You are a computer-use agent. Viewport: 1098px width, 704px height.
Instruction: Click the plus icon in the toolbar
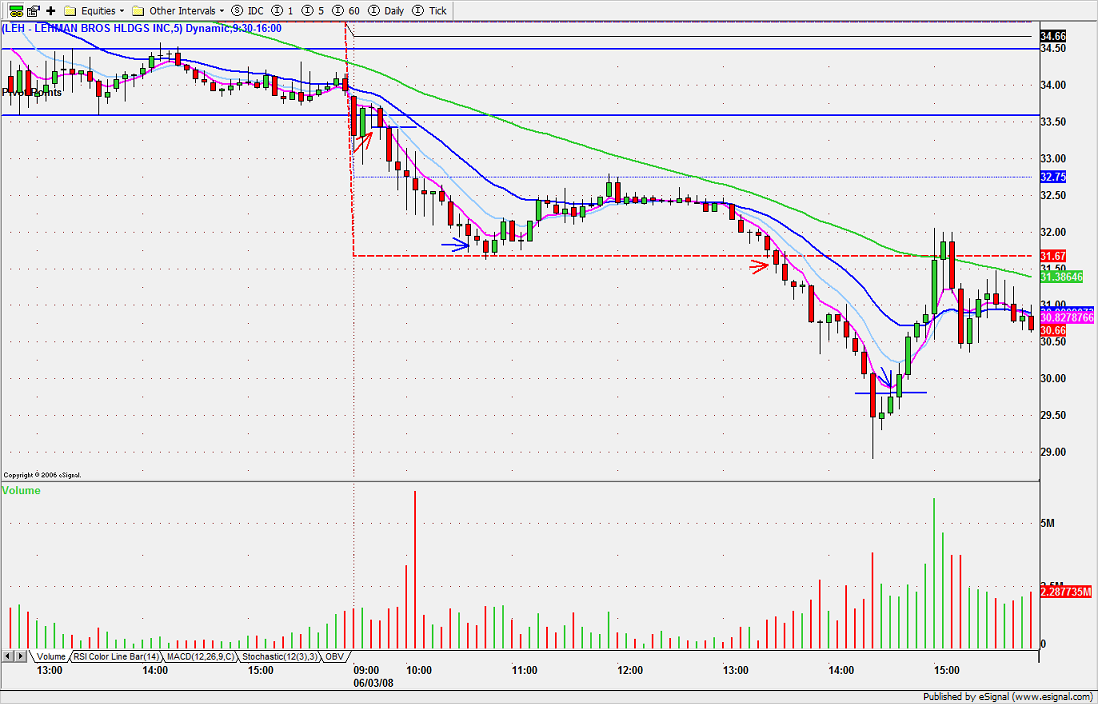(50, 11)
